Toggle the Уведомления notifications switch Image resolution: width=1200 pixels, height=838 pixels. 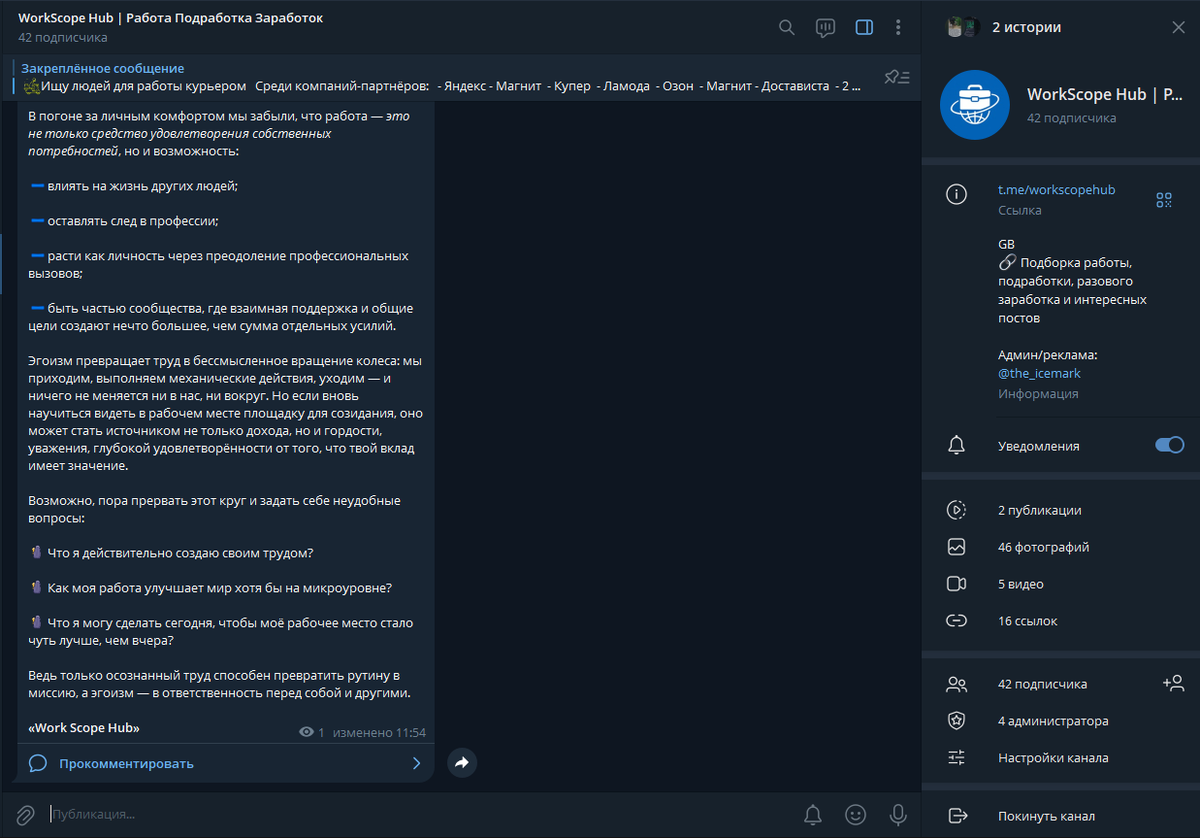click(1169, 445)
